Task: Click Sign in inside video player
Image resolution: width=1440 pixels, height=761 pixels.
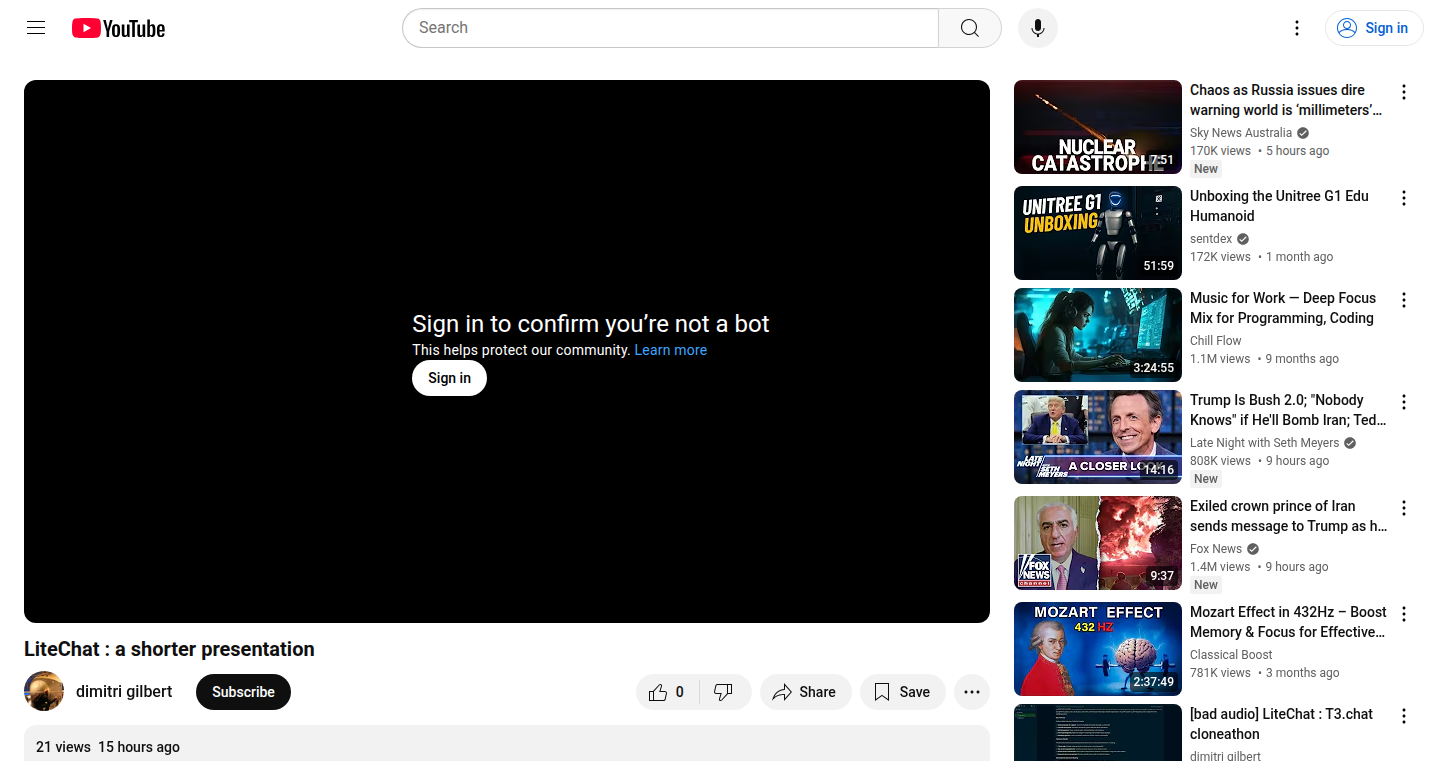Action: coord(449,378)
